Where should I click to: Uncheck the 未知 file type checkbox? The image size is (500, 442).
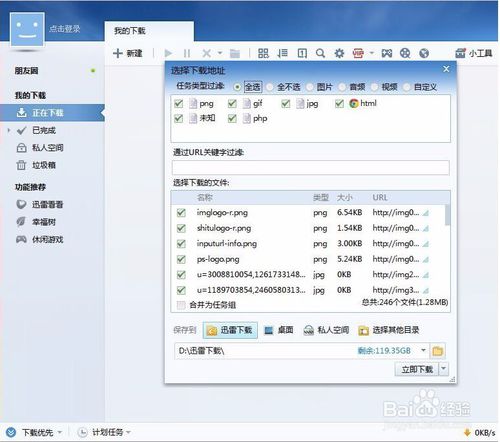point(179,118)
